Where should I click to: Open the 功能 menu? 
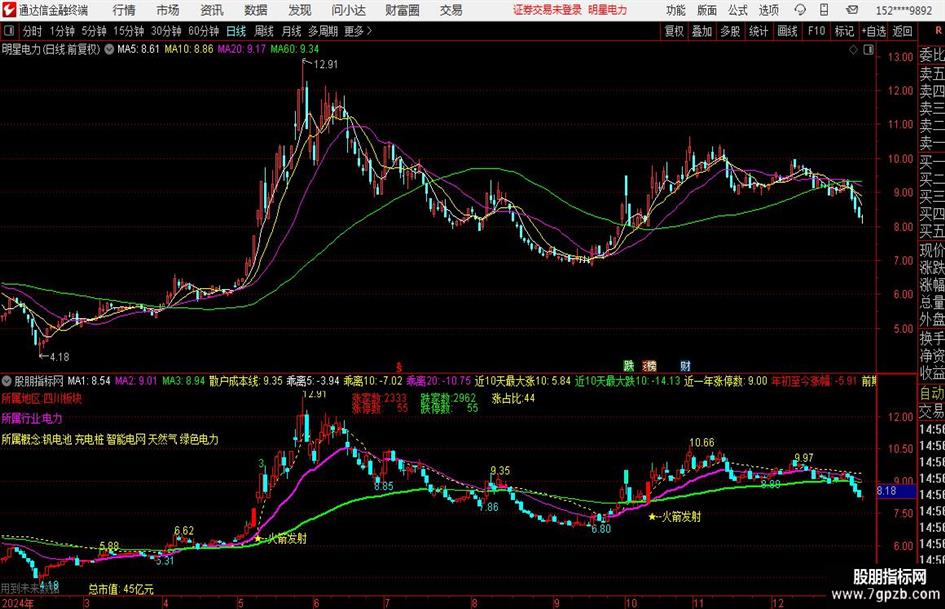point(676,10)
